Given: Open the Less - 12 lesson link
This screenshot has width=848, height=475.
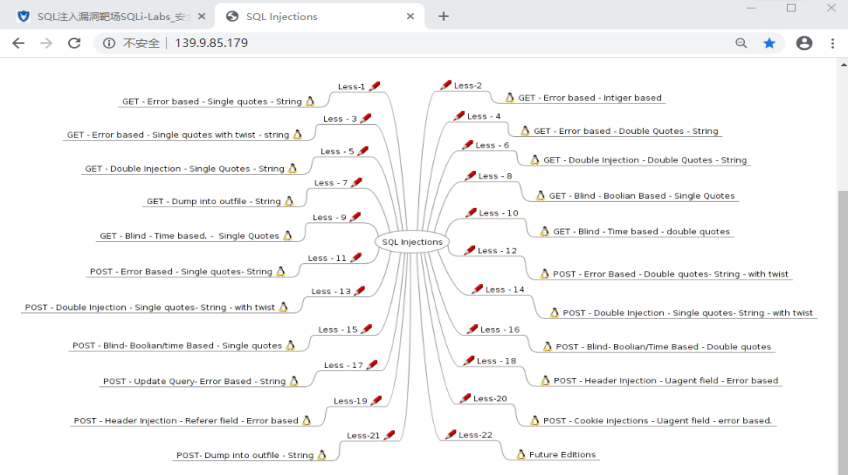Looking at the screenshot, I should click(497, 251).
